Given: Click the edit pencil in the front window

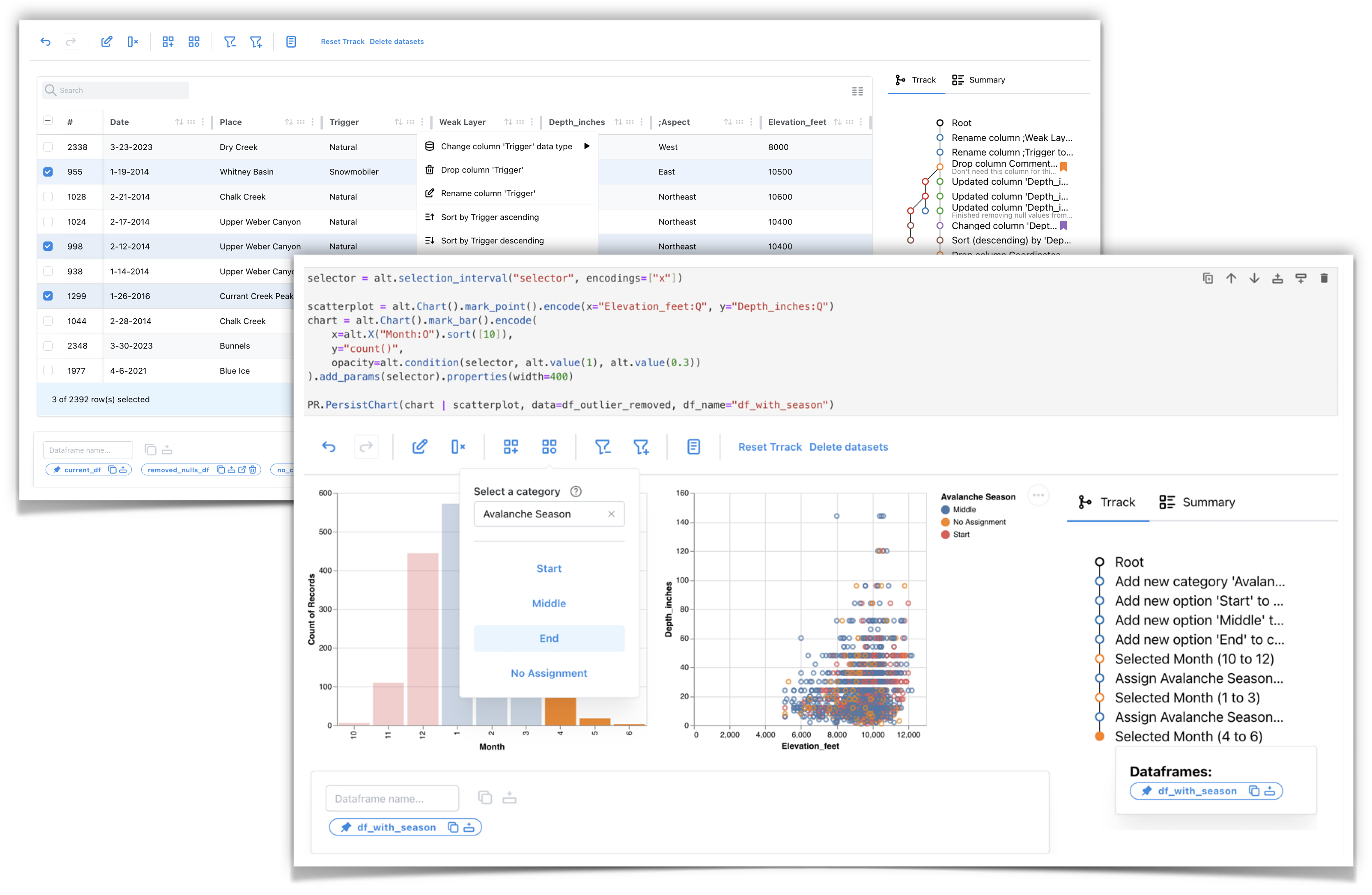Looking at the screenshot, I should (x=420, y=447).
